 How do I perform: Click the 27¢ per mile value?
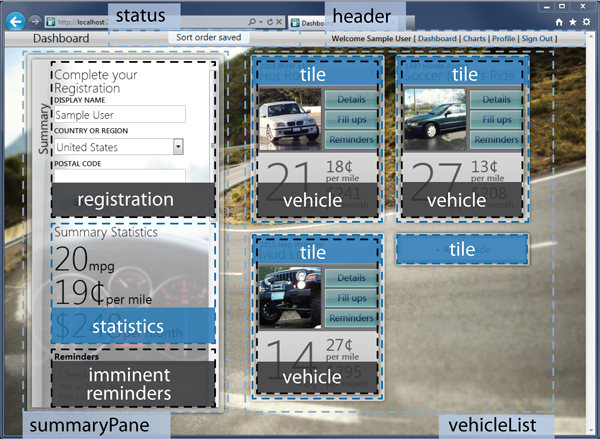click(342, 349)
